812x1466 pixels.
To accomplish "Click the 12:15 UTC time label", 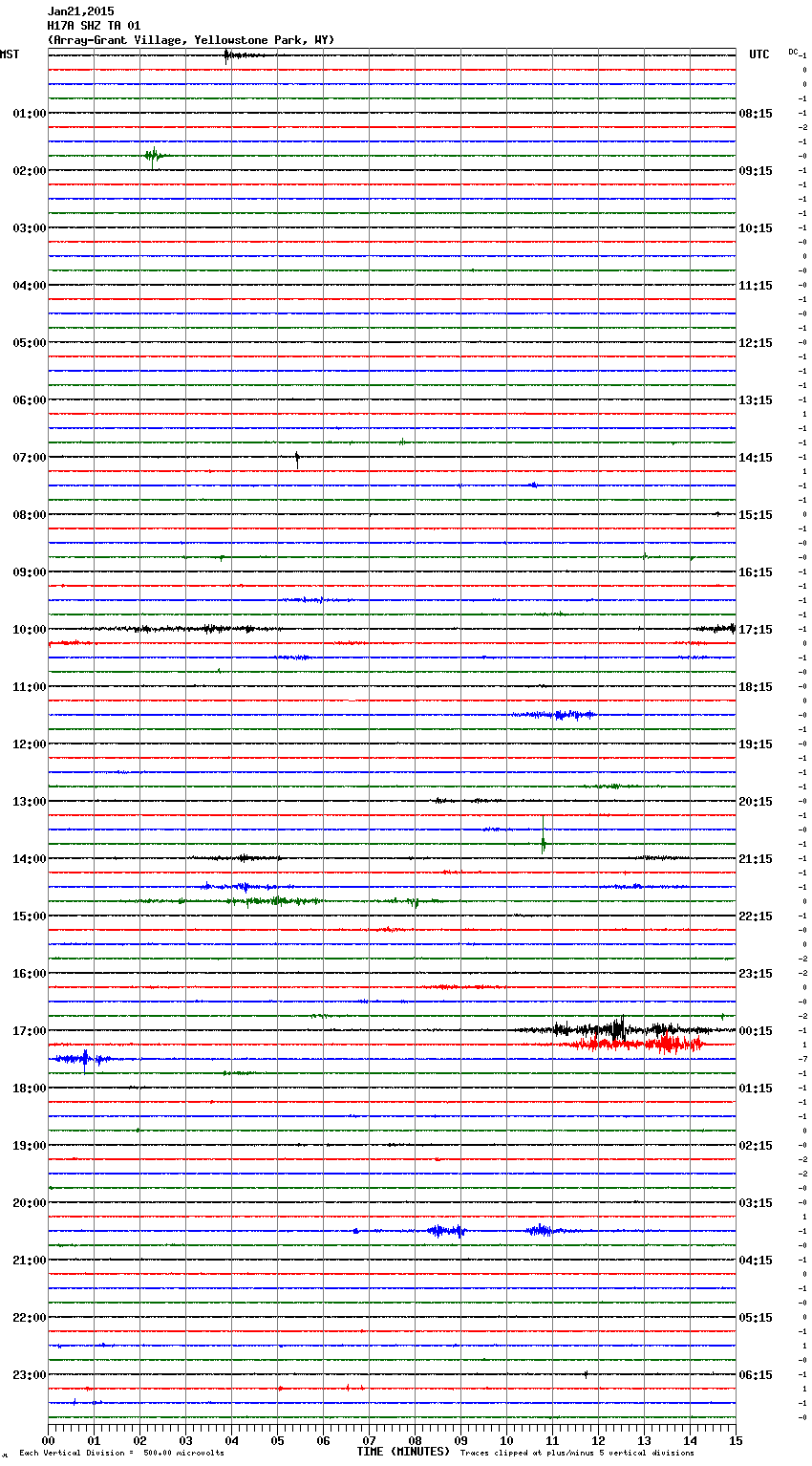I will 756,343.
